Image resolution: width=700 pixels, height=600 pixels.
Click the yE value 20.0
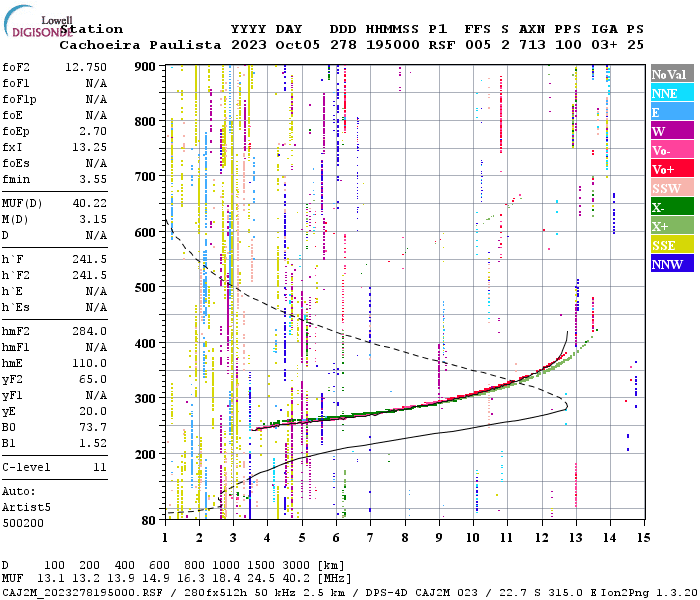pyautogui.click(x=93, y=412)
